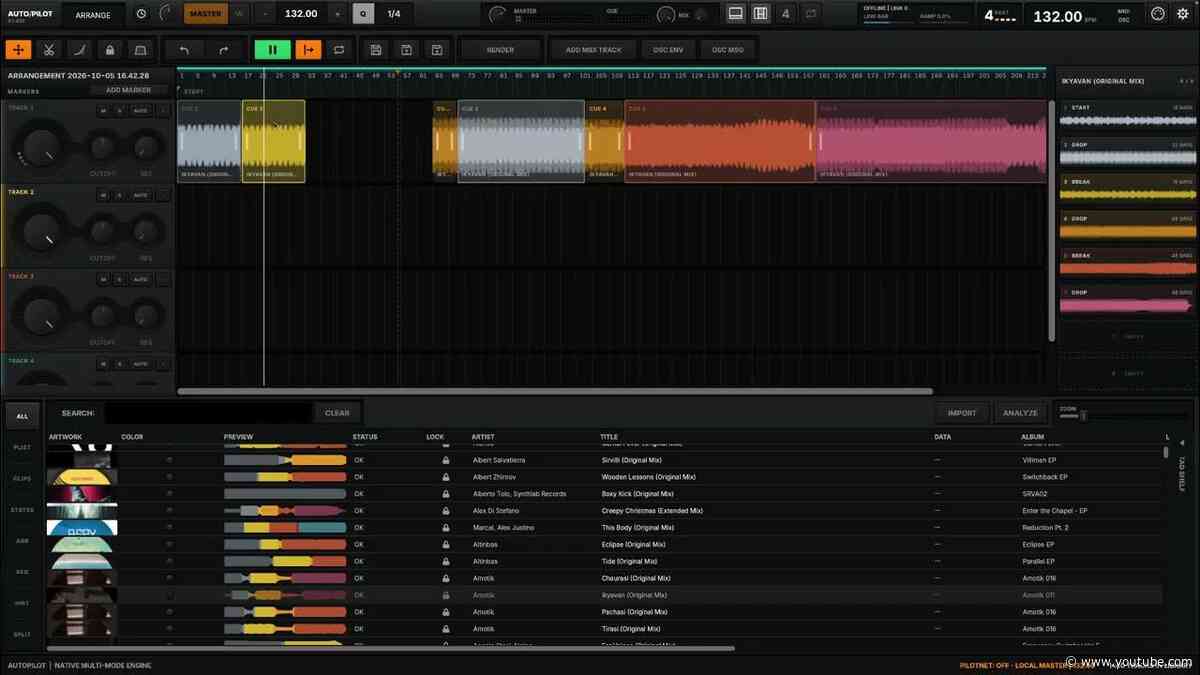Select the STATES browser tab
Viewport: 1200px width, 675px height.
22,510
